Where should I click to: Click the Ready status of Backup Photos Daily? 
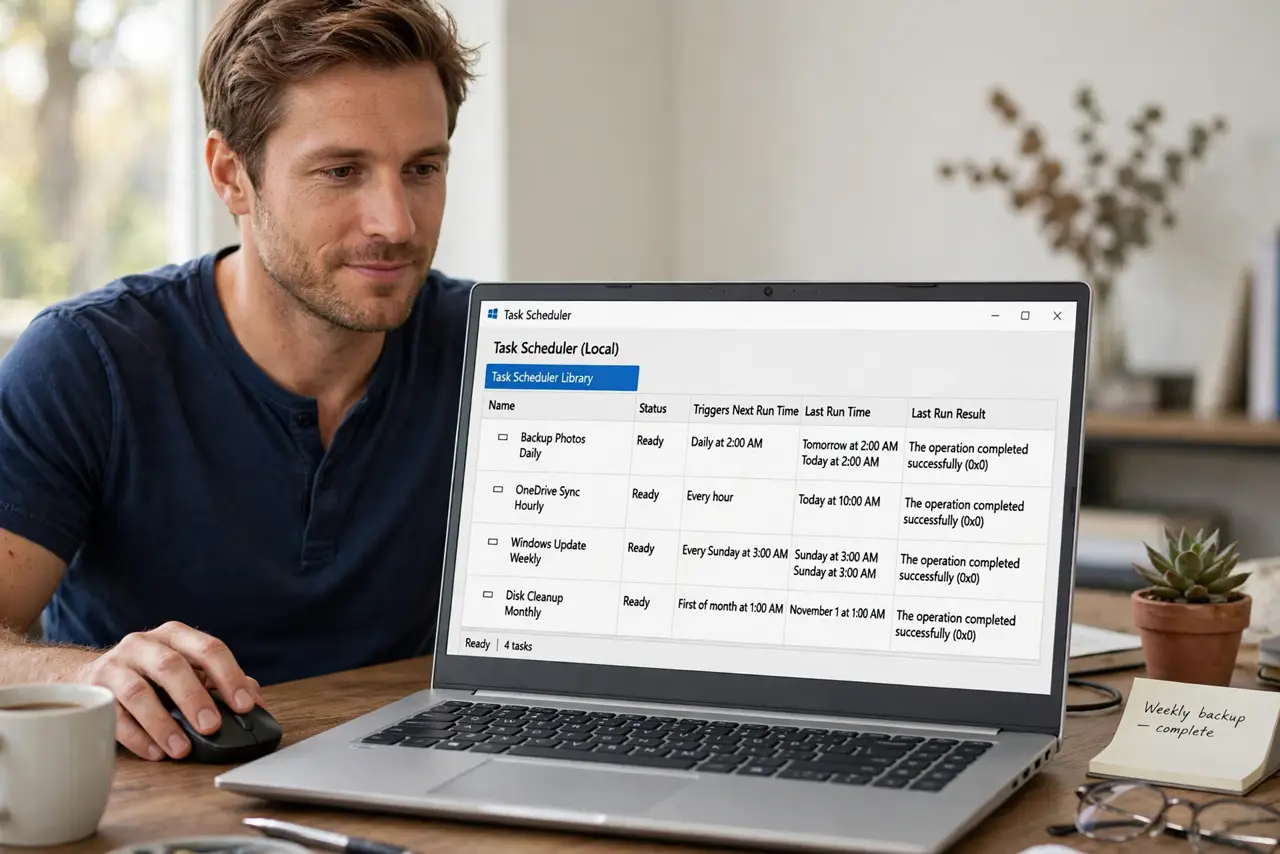click(650, 441)
